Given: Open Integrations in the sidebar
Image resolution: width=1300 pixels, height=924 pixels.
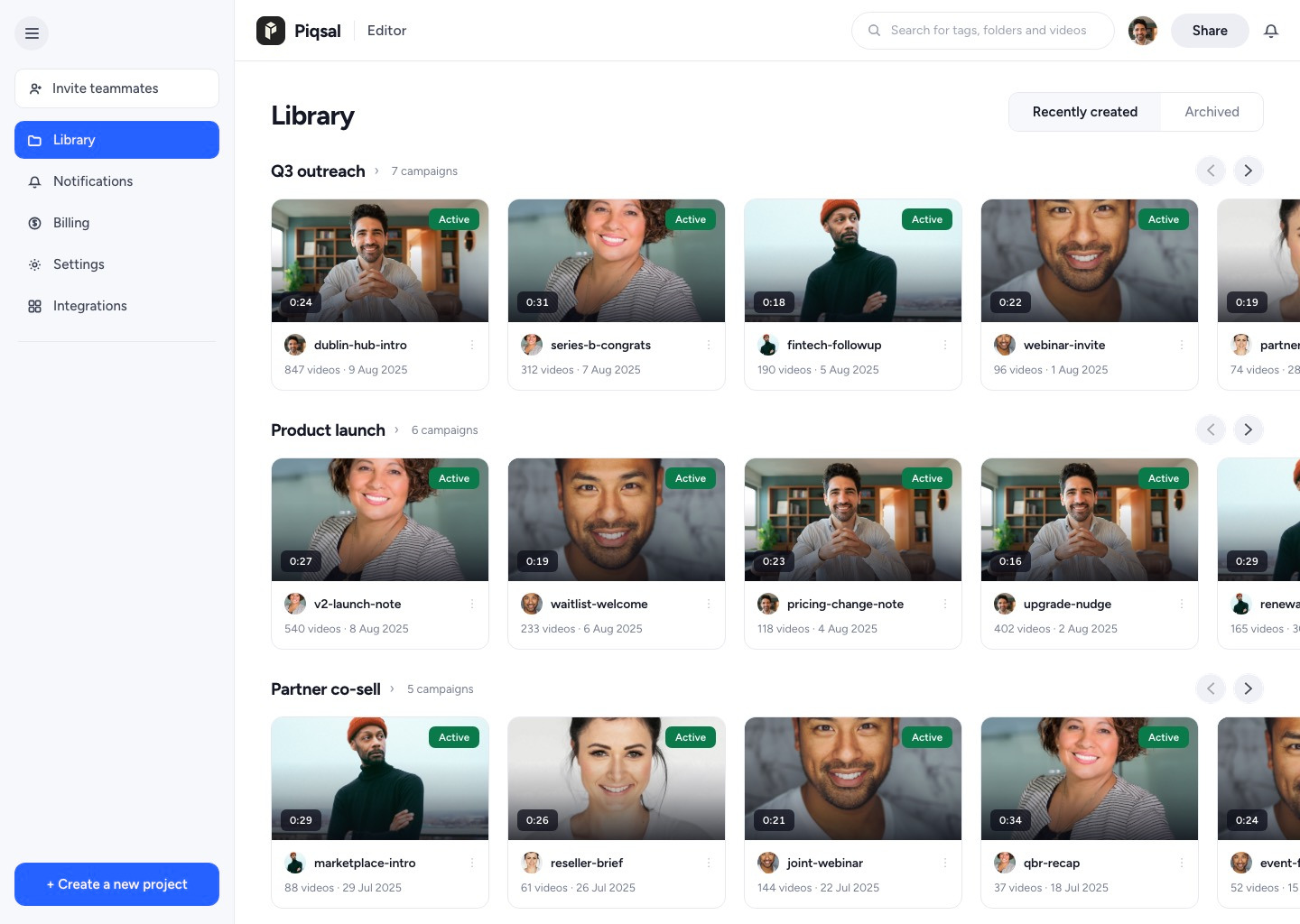Looking at the screenshot, I should pyautogui.click(x=116, y=306).
